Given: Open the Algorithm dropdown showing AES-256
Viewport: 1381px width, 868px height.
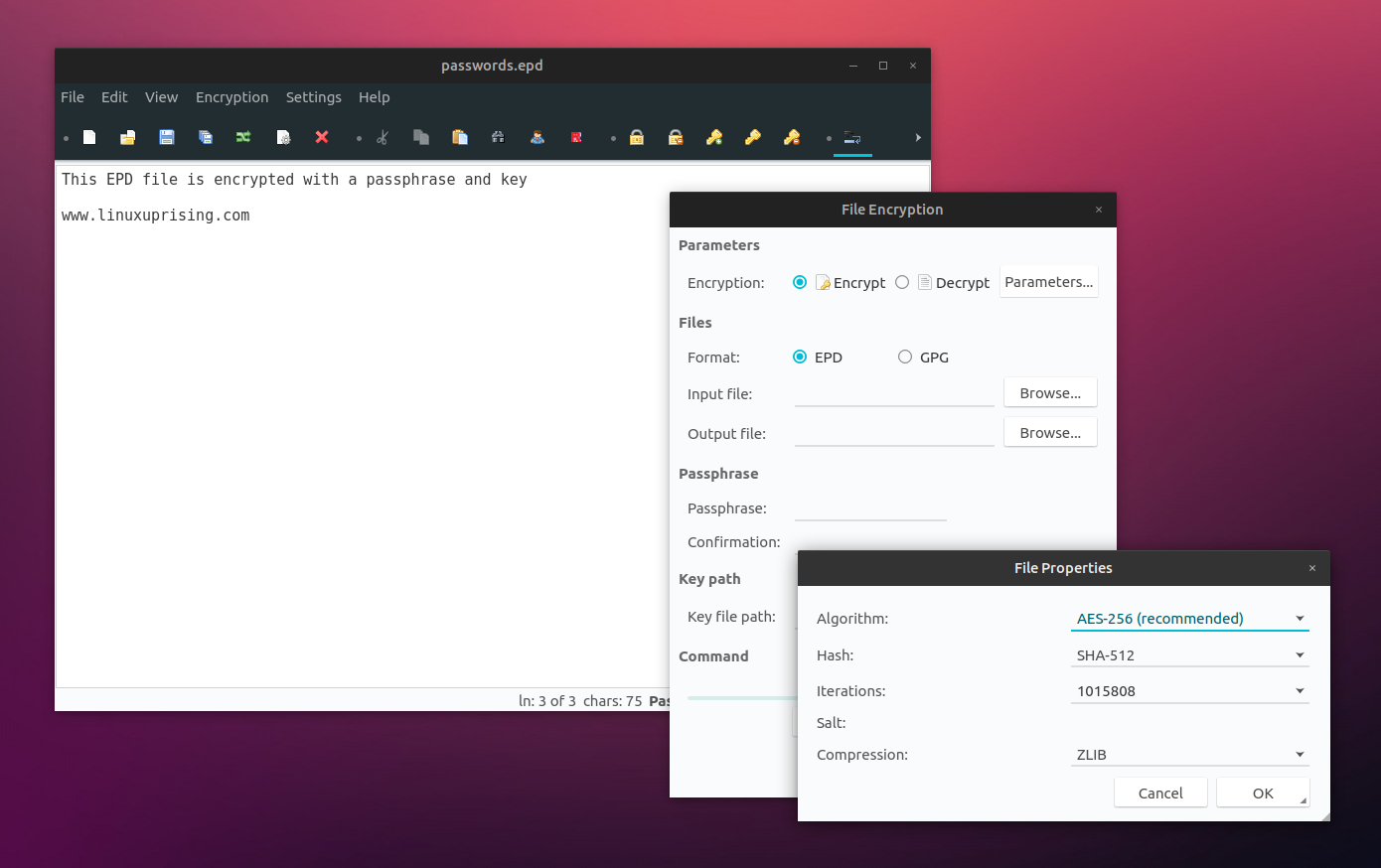Looking at the screenshot, I should pos(1189,618).
